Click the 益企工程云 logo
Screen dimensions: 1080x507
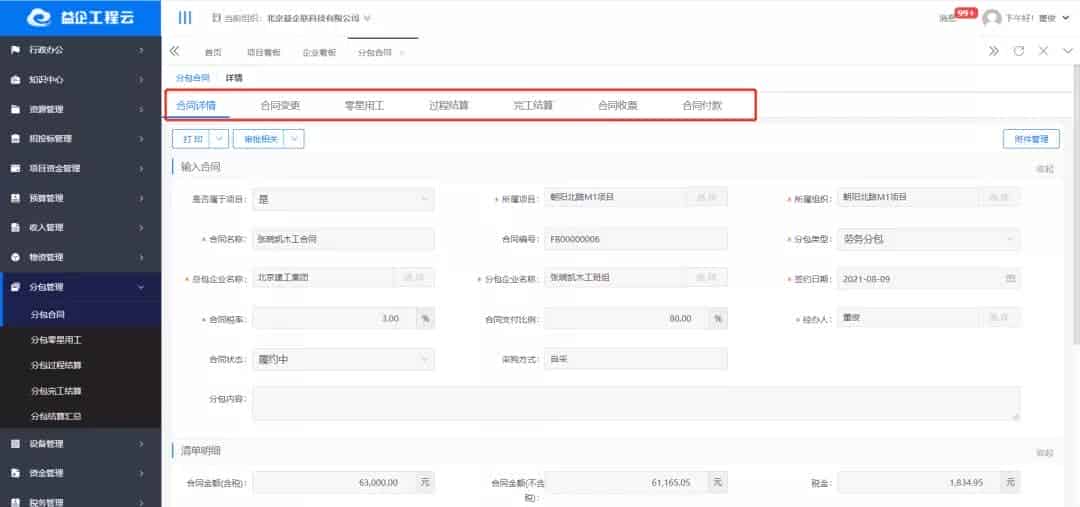pos(81,18)
